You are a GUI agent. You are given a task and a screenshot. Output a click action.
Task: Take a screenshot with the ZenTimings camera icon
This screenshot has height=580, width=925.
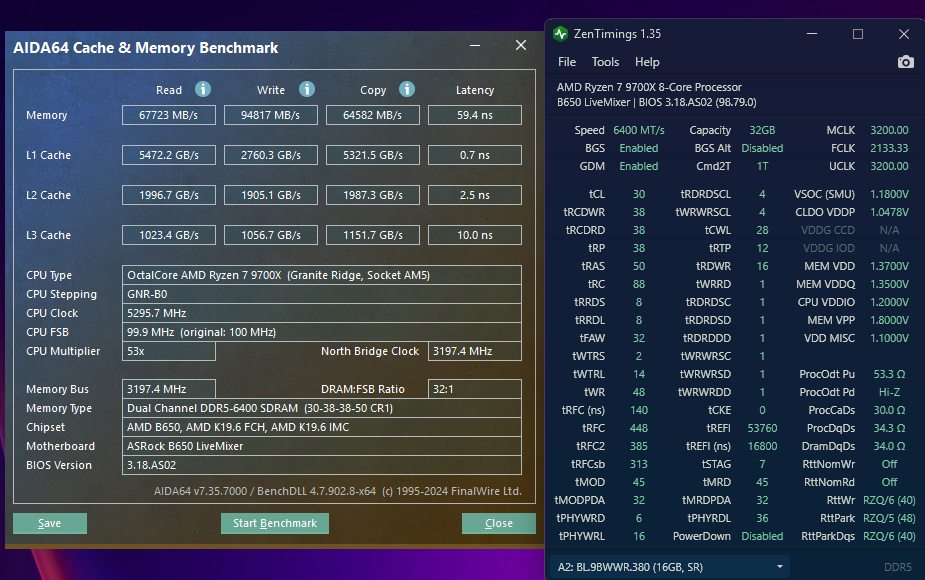point(906,62)
